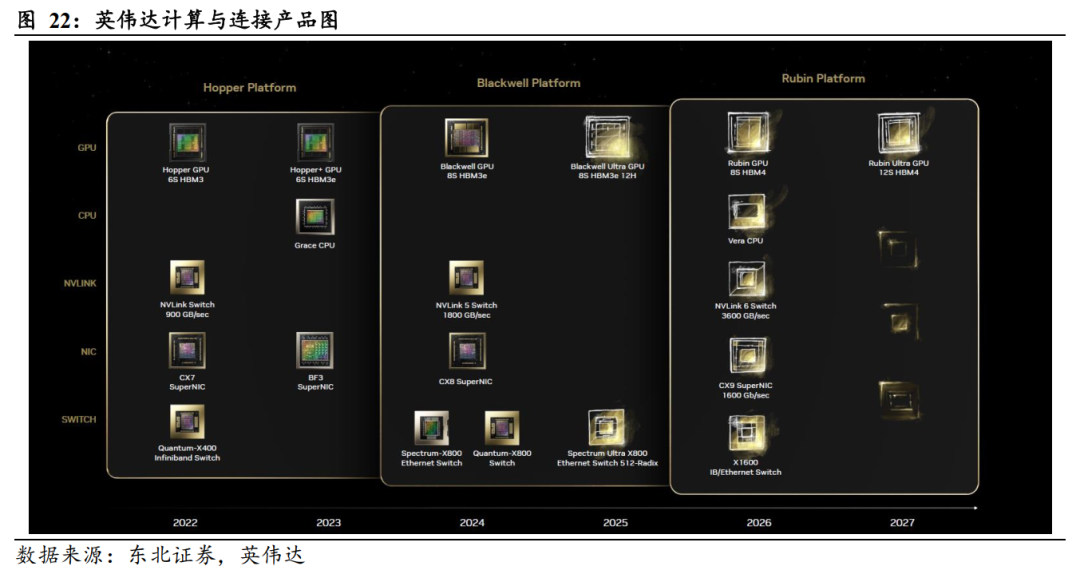Select the Quantum-X400 Infiniband Switch icon
1080x566 pixels.
[x=187, y=421]
